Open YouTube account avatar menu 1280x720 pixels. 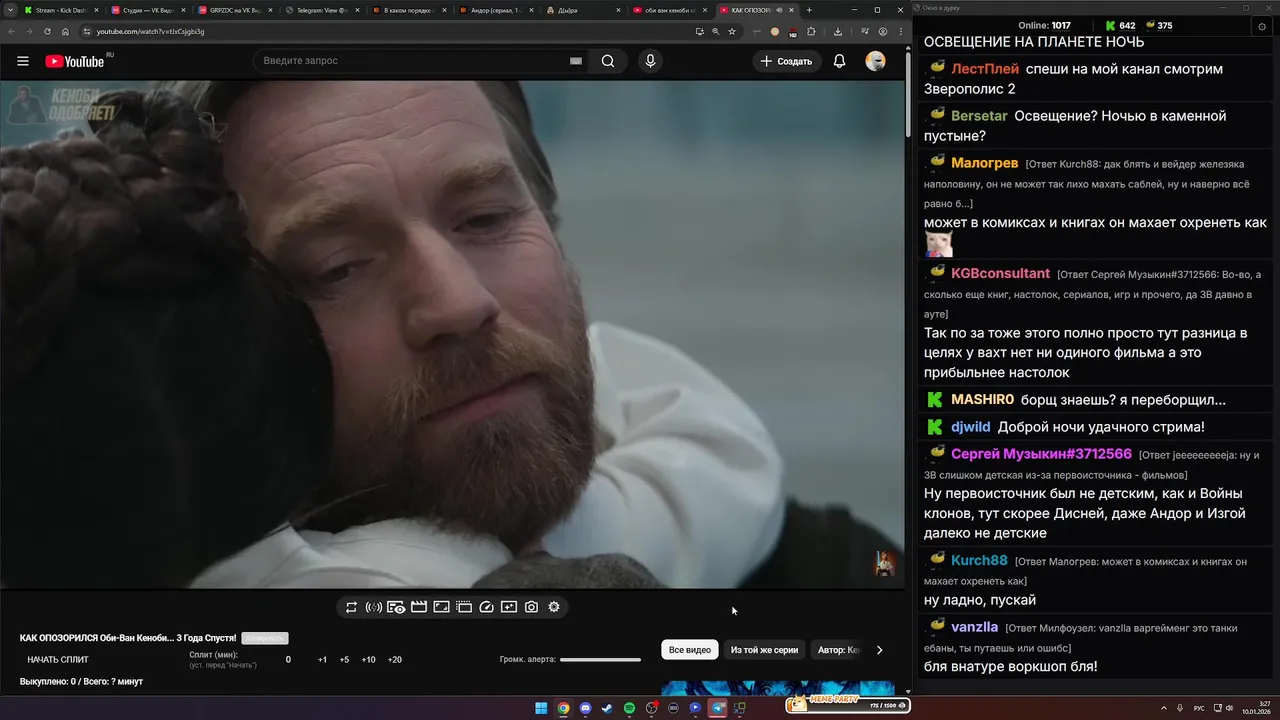[x=875, y=61]
